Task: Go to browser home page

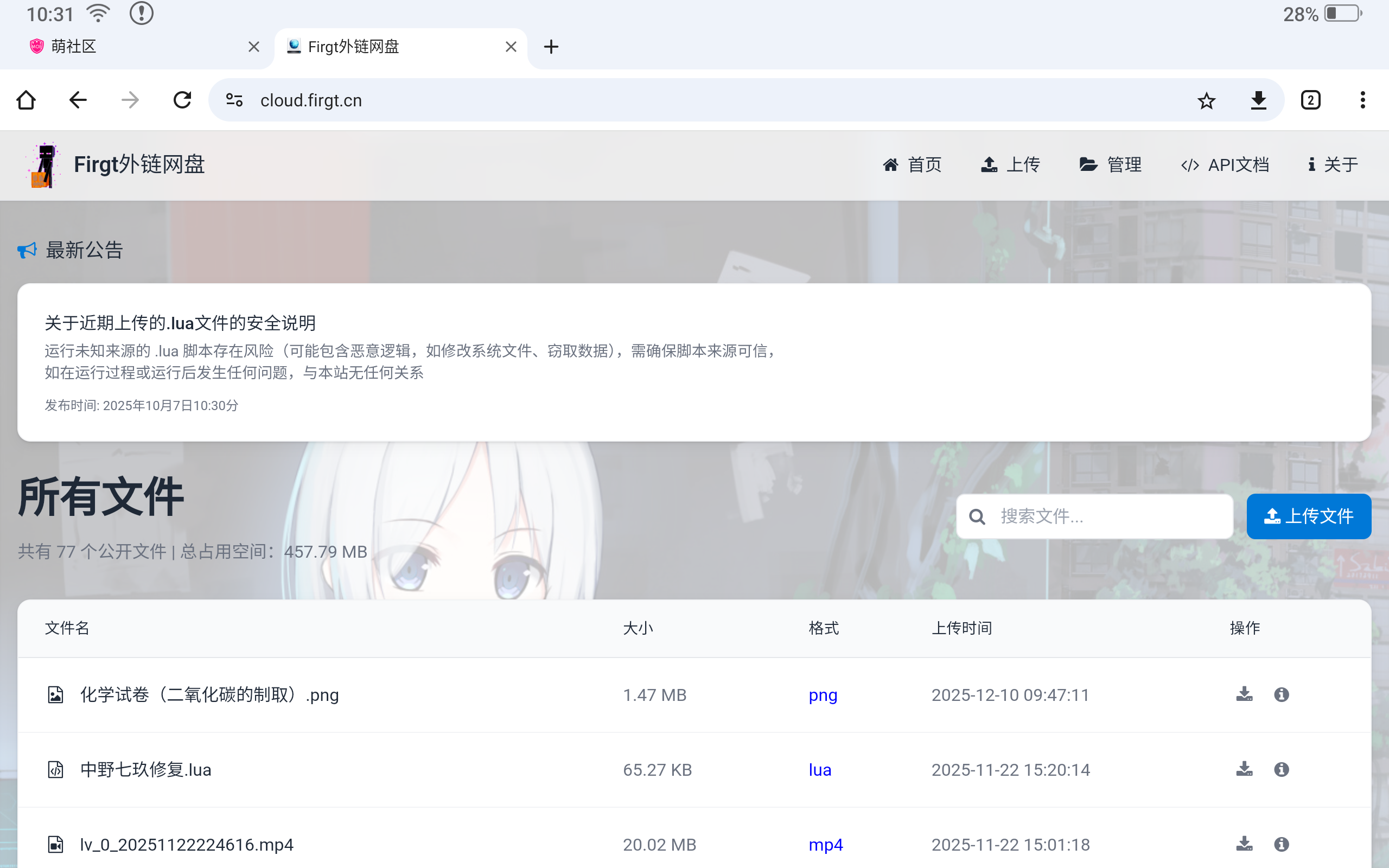Action: [x=26, y=100]
